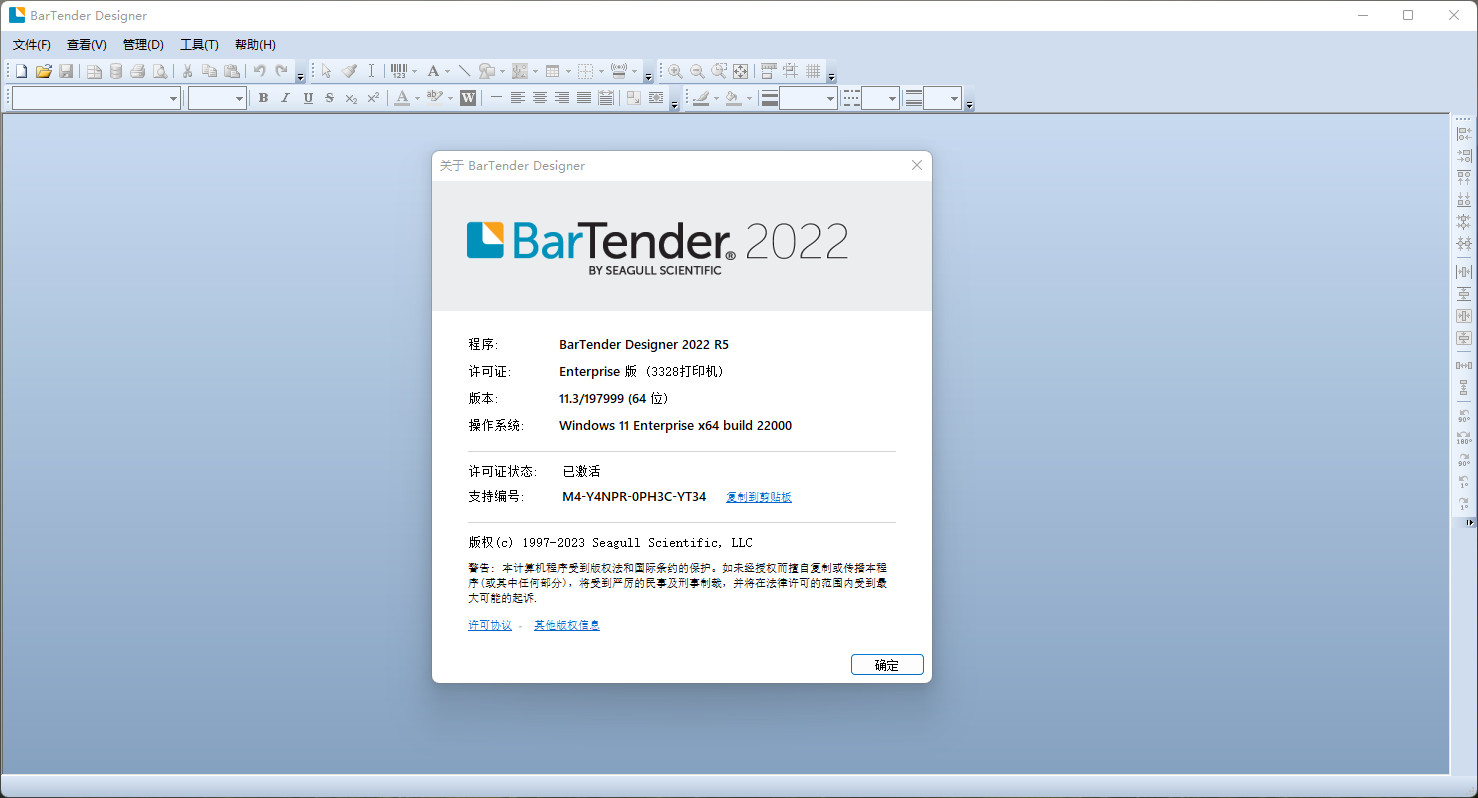Expand the barcode tool dropdown arrow
Image resolution: width=1478 pixels, height=798 pixels.
414,72
